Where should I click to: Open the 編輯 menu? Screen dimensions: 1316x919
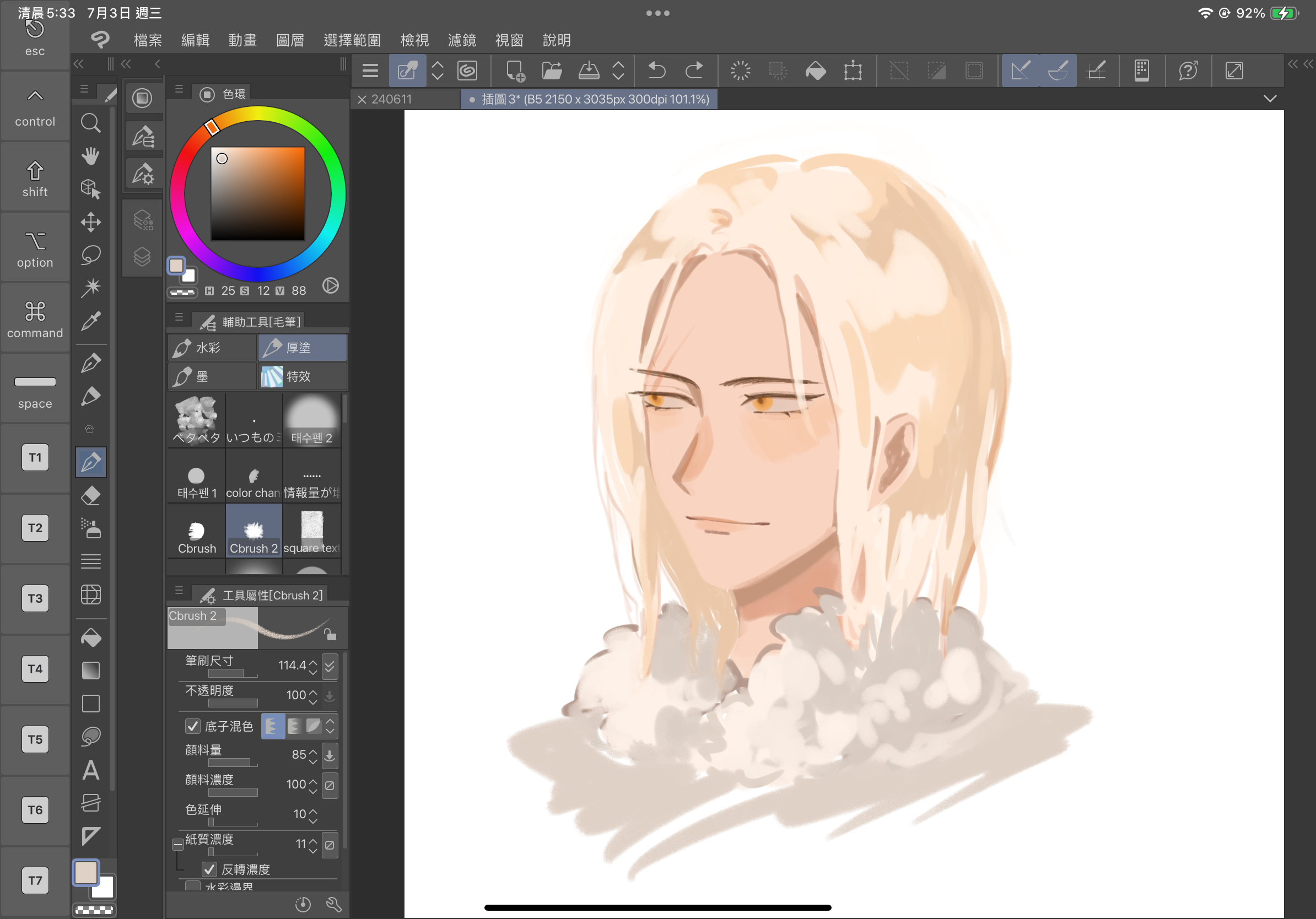point(196,40)
